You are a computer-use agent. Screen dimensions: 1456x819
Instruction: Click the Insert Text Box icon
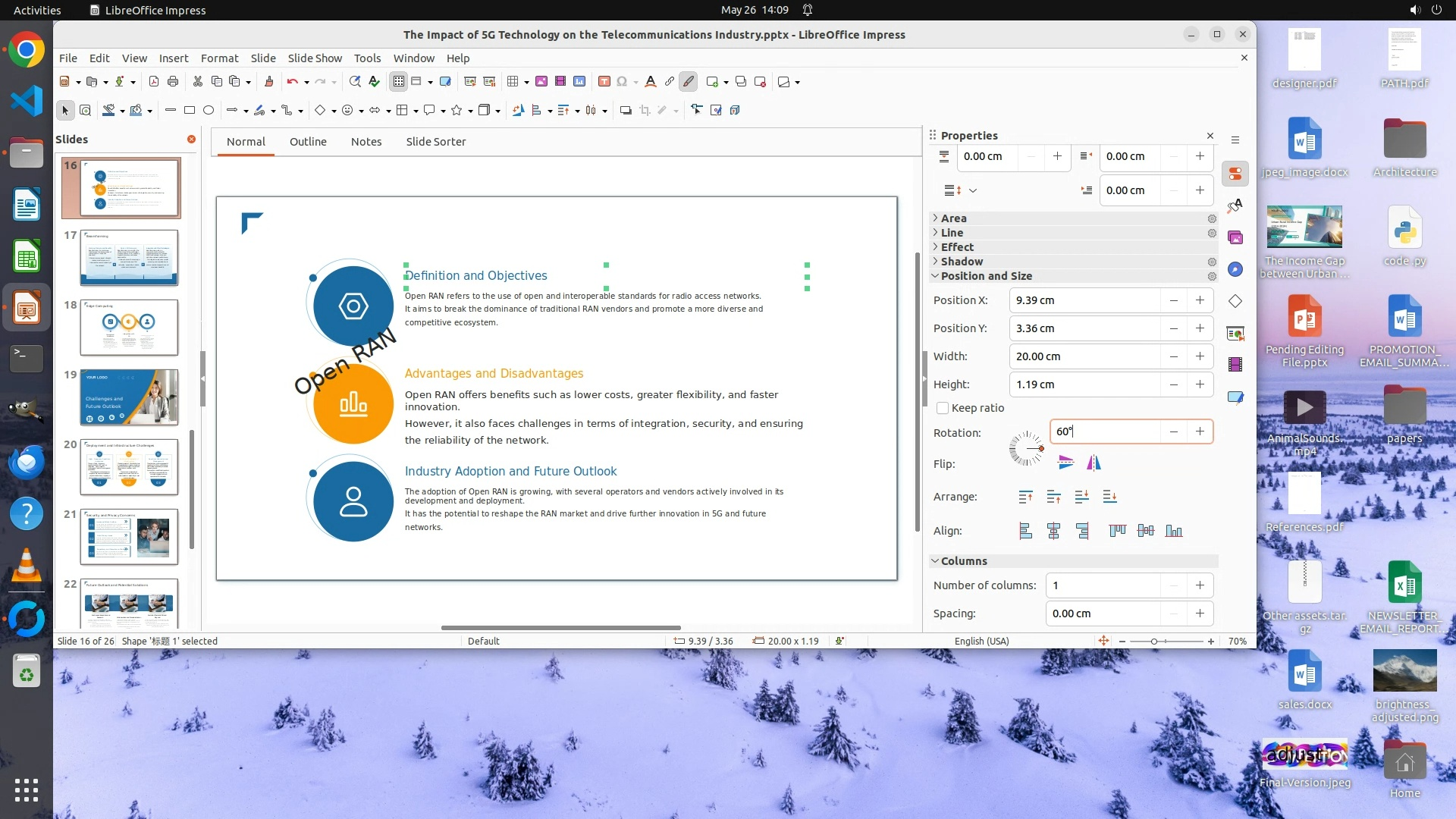pyautogui.click(x=604, y=82)
